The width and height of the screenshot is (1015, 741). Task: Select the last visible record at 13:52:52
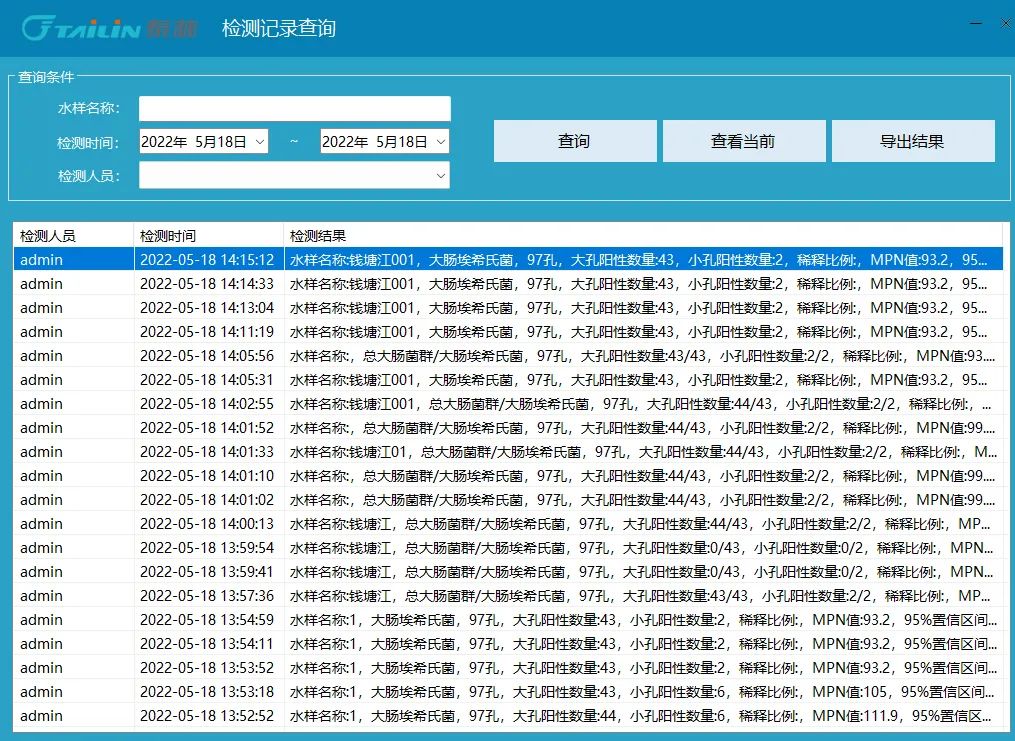click(207, 716)
